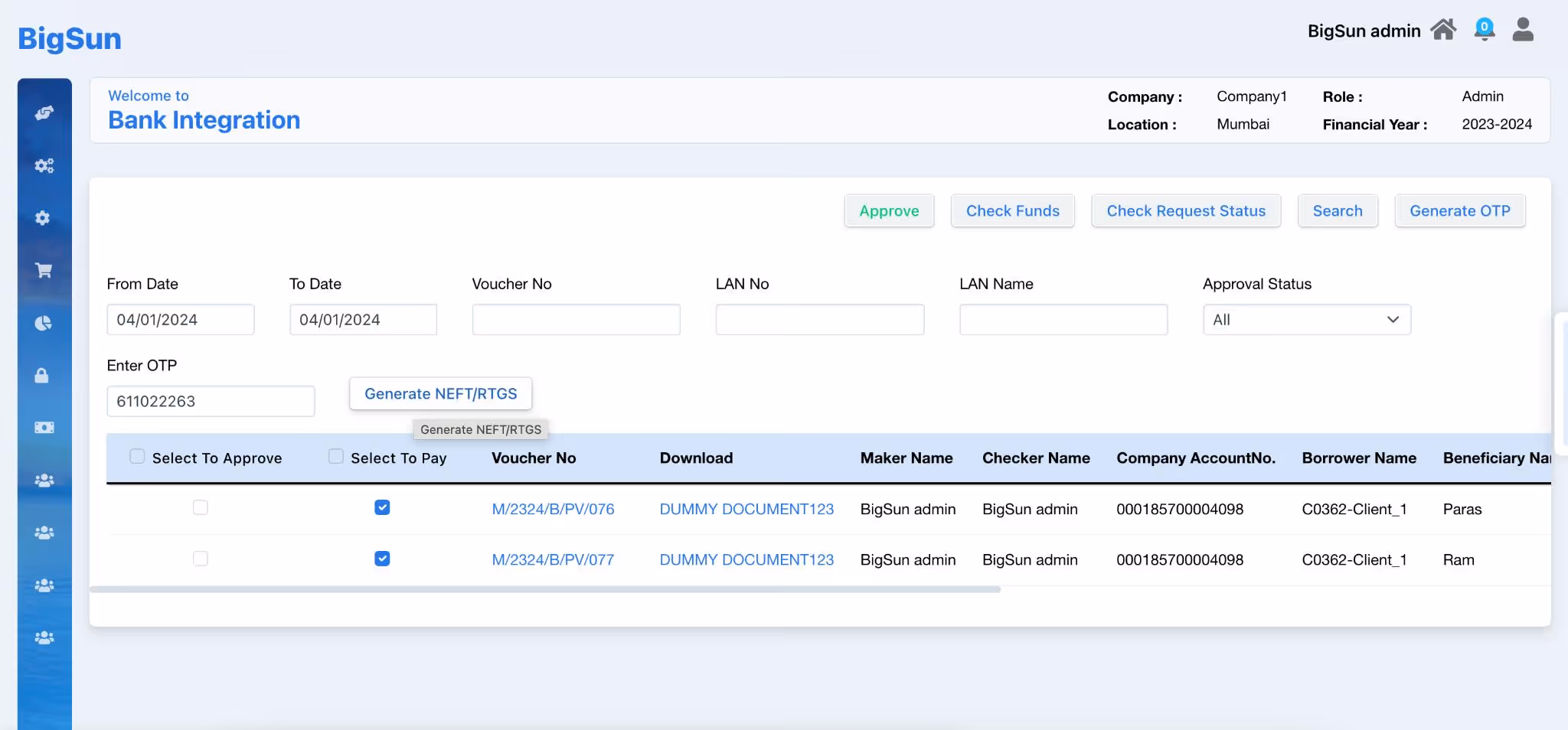The image size is (1568, 730).
Task: Uncheck Select To Pay for voucher M/2324/B/PV/076
Action: (x=382, y=507)
